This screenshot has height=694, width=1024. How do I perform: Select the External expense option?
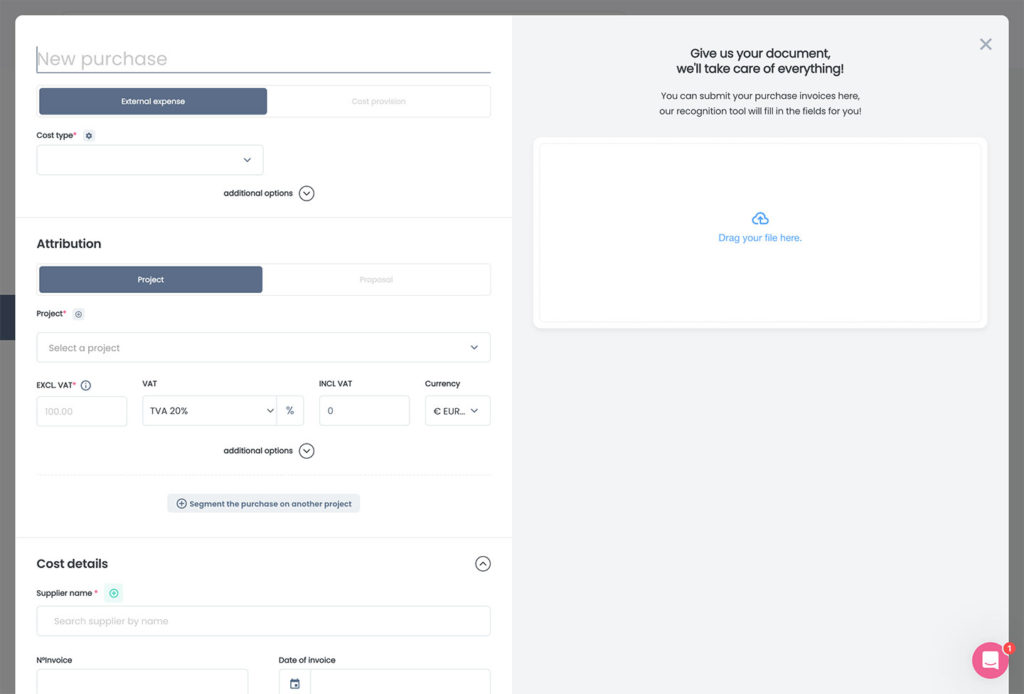pos(153,101)
